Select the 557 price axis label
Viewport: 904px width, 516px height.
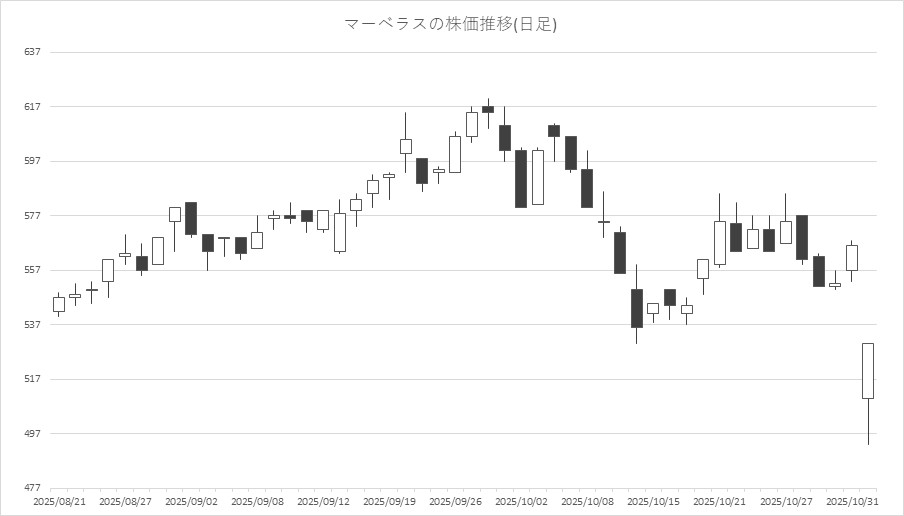click(31, 270)
